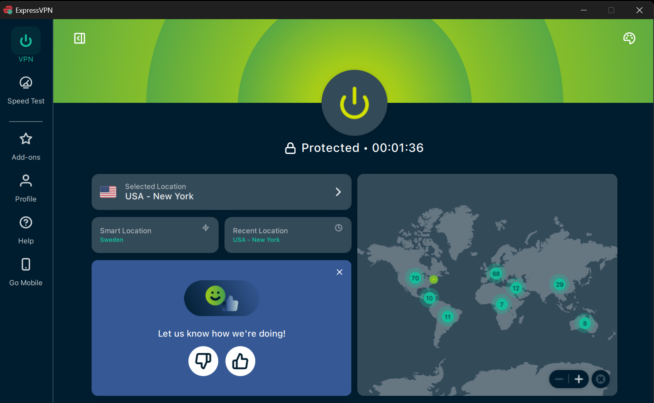The height and width of the screenshot is (403, 654).
Task: Select the 70 servers cluster in North America
Action: [415, 278]
